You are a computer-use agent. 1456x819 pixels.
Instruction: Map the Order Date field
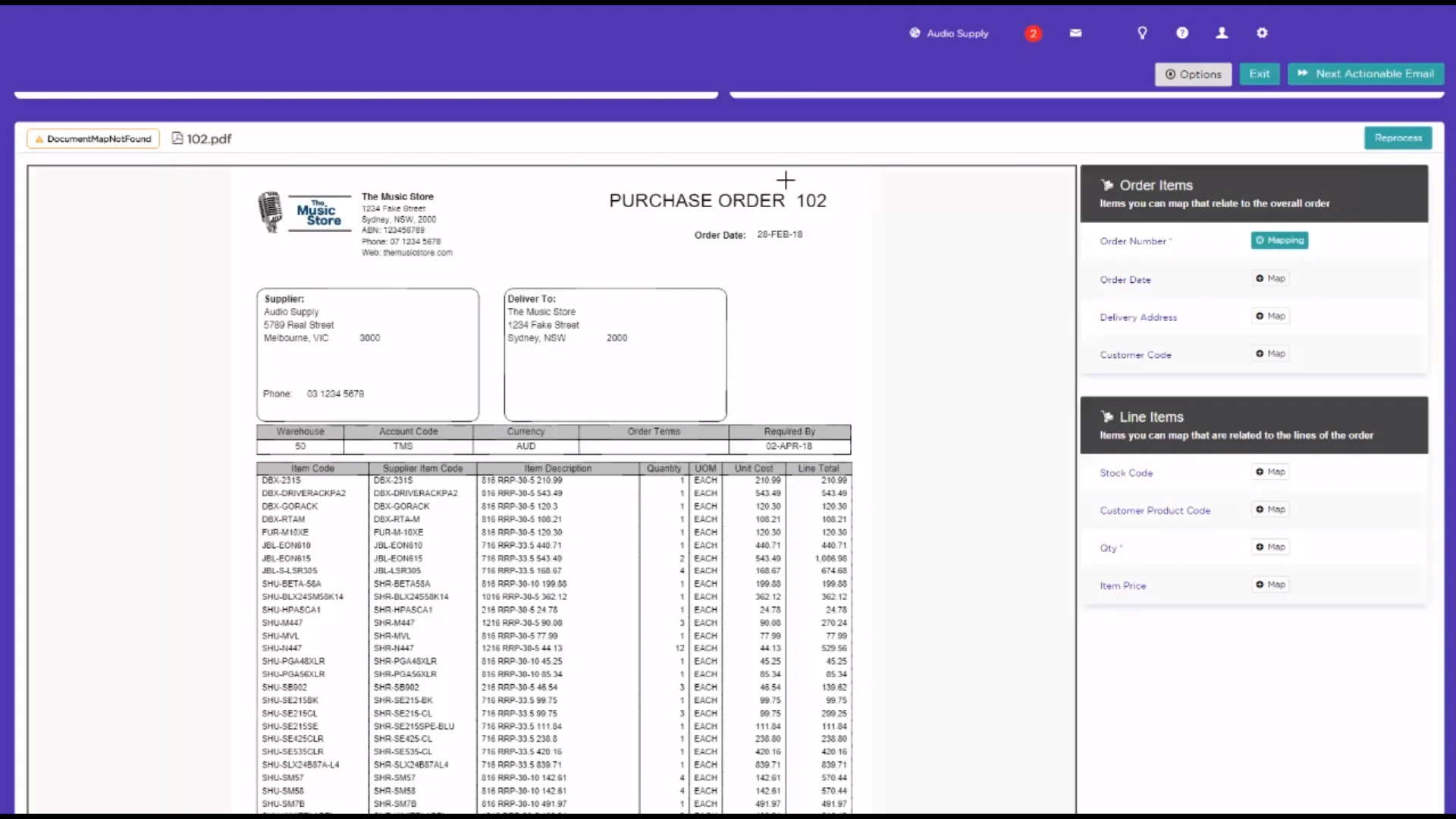tap(1270, 278)
